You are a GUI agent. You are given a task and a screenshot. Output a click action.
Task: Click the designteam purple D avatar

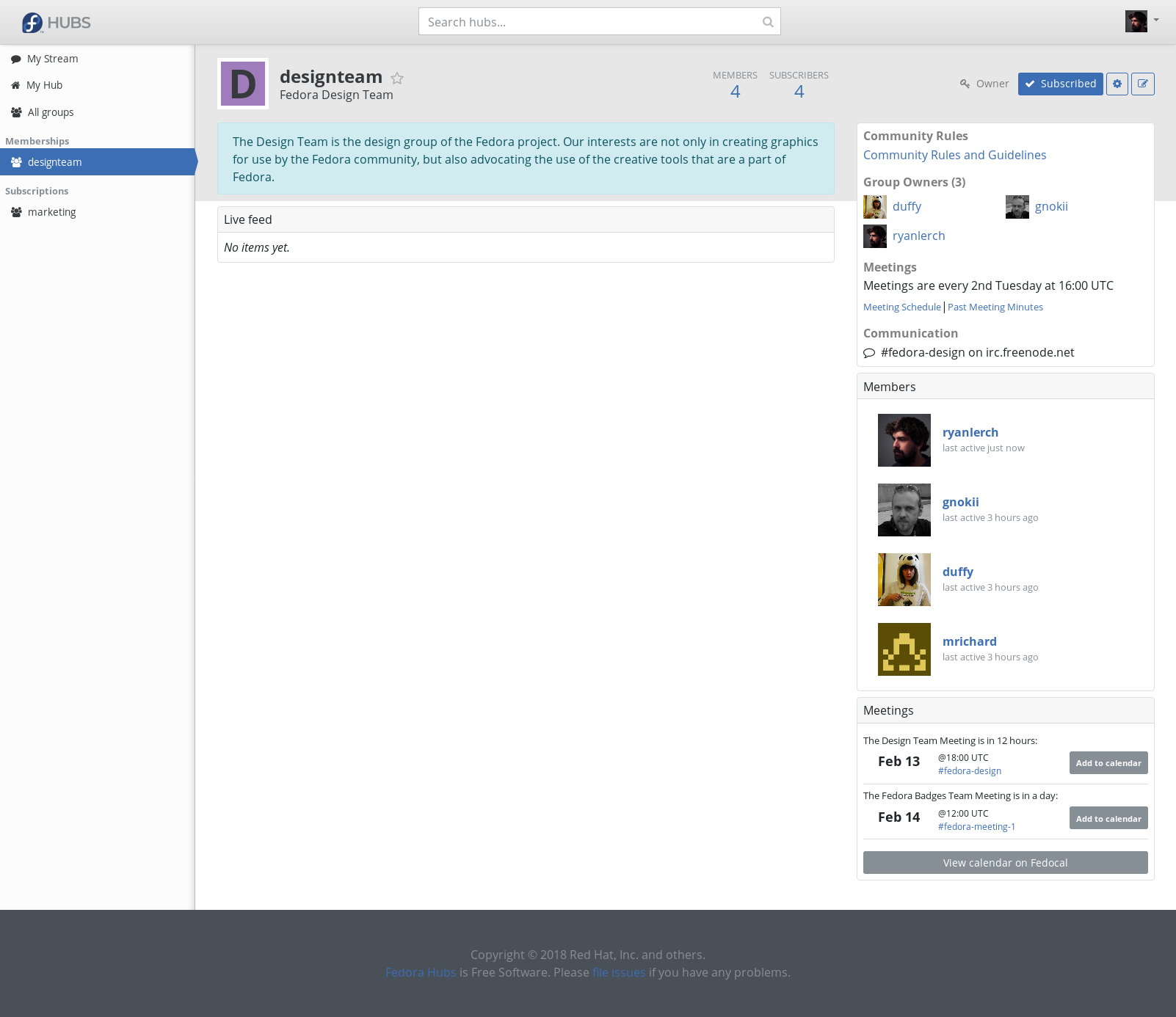click(243, 84)
